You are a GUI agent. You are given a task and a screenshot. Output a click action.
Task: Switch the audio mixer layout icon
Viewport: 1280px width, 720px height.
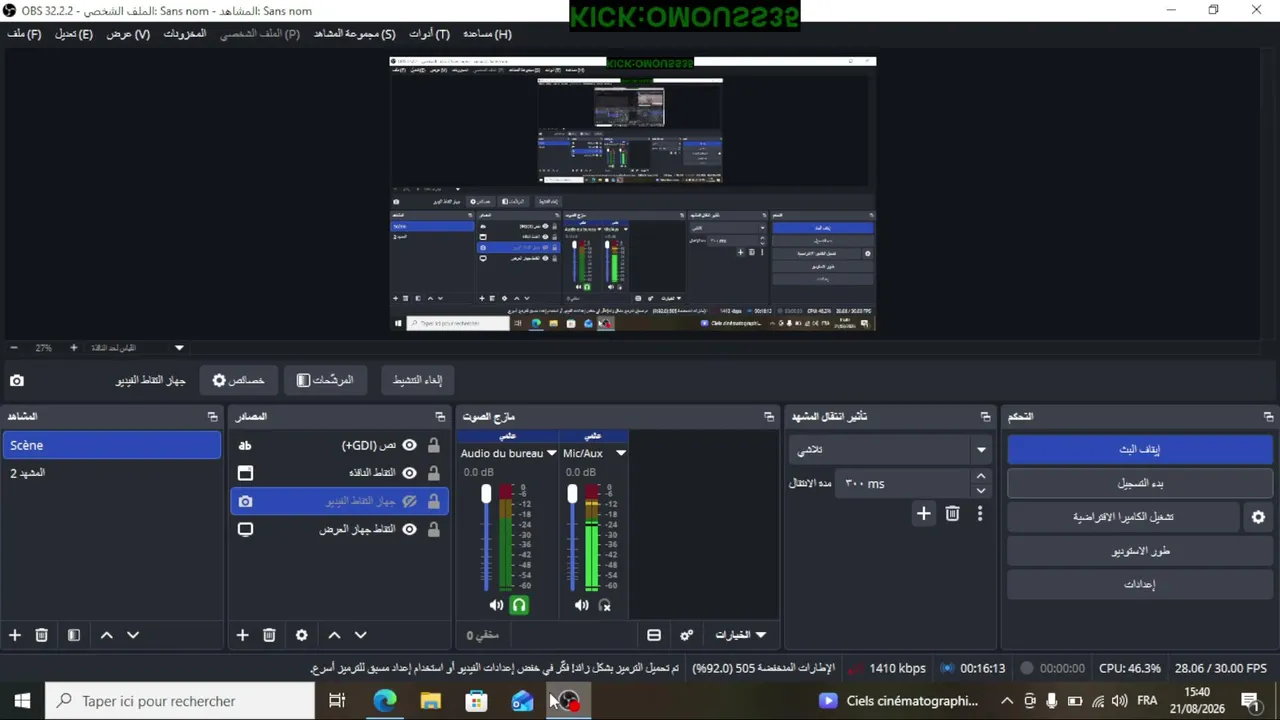pyautogui.click(x=654, y=635)
